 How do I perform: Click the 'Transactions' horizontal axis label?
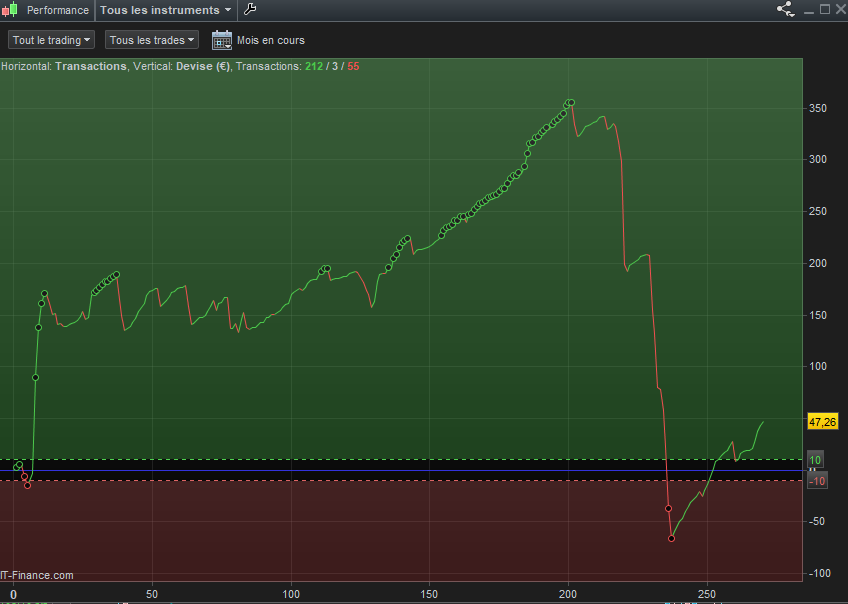91,67
